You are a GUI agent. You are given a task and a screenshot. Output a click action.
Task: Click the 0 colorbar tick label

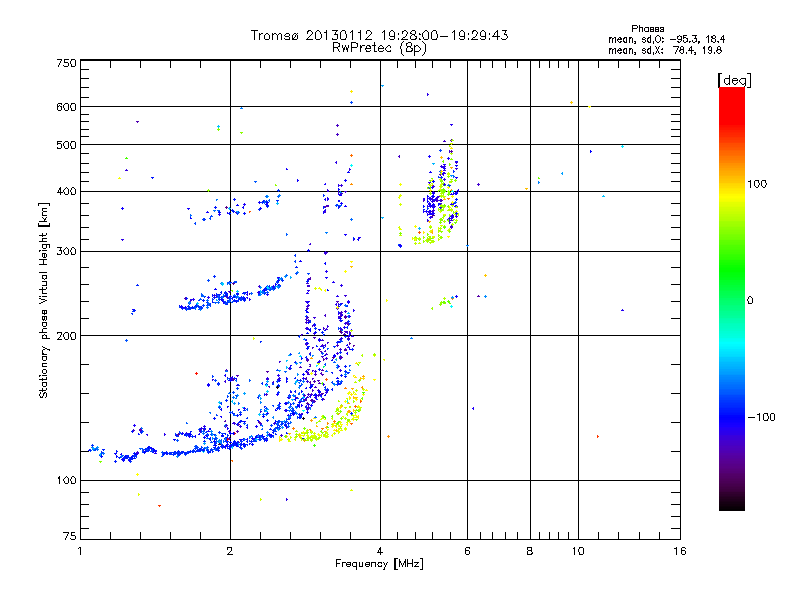[750, 301]
